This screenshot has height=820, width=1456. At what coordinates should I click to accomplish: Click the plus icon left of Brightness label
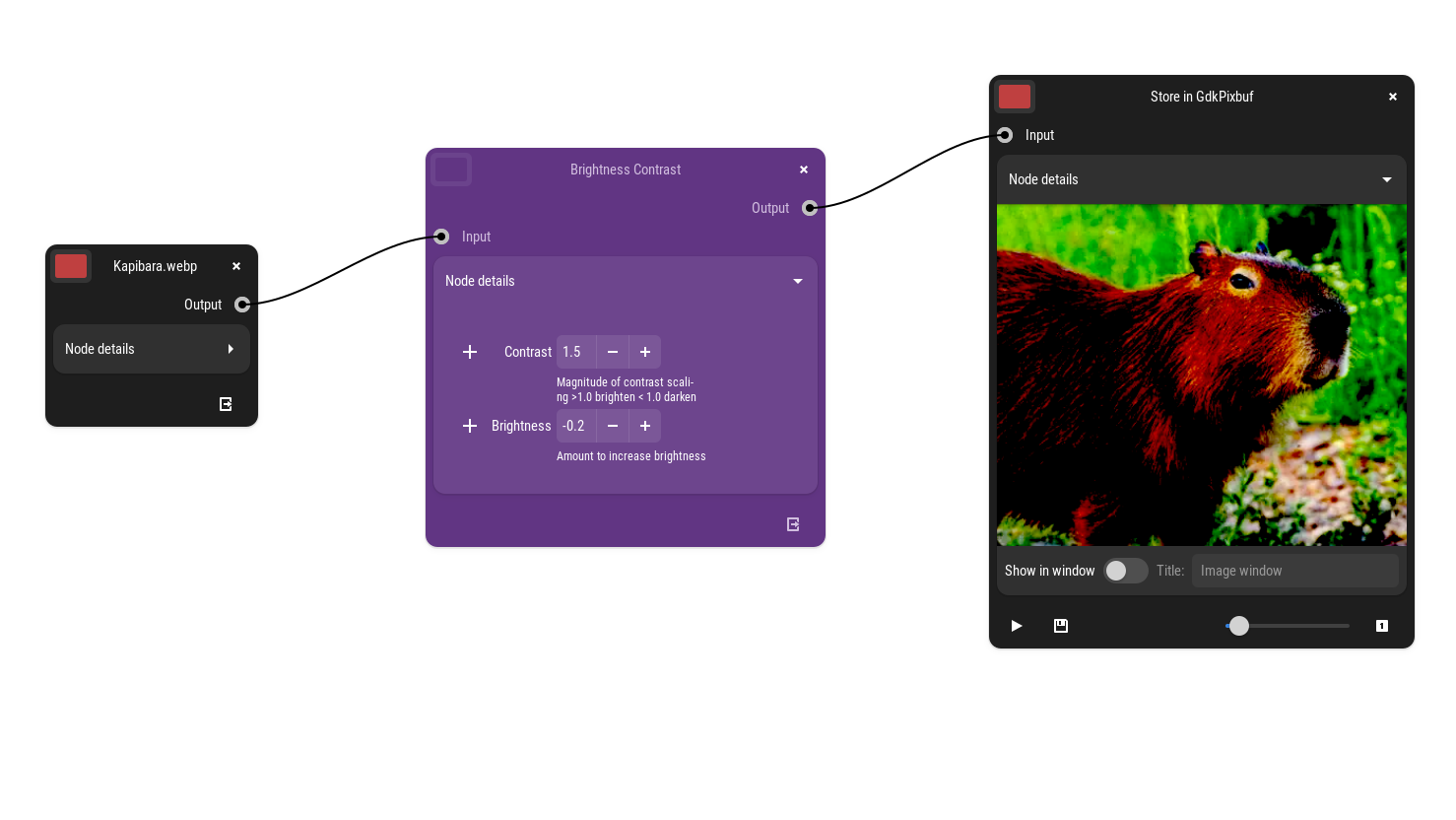tap(470, 426)
